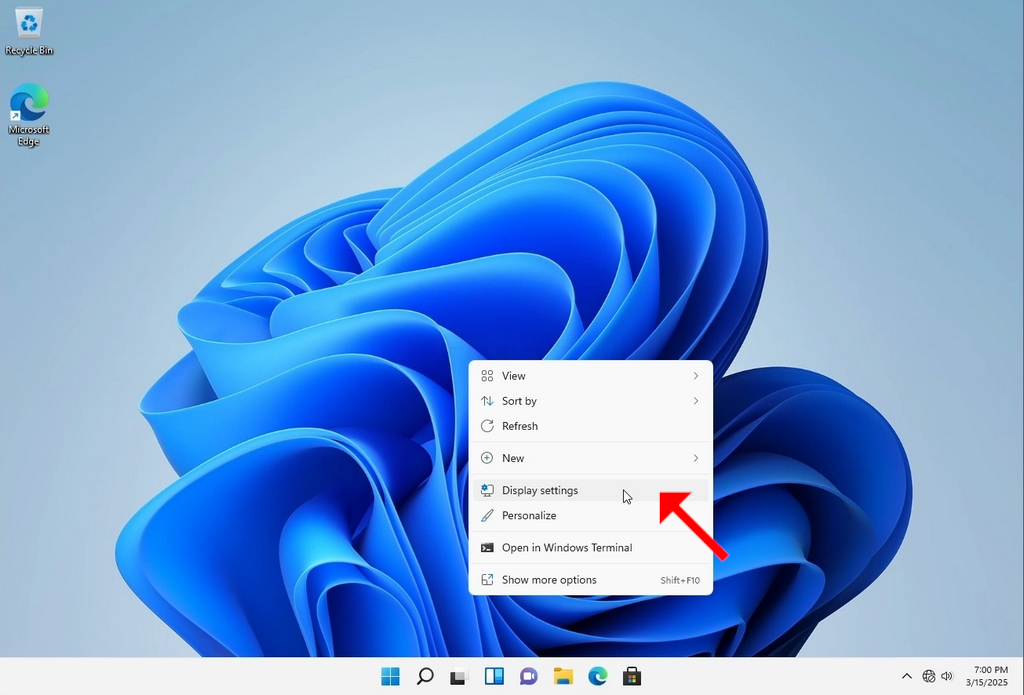Expand the chevron next to View
This screenshot has height=695, width=1024.
[696, 376]
